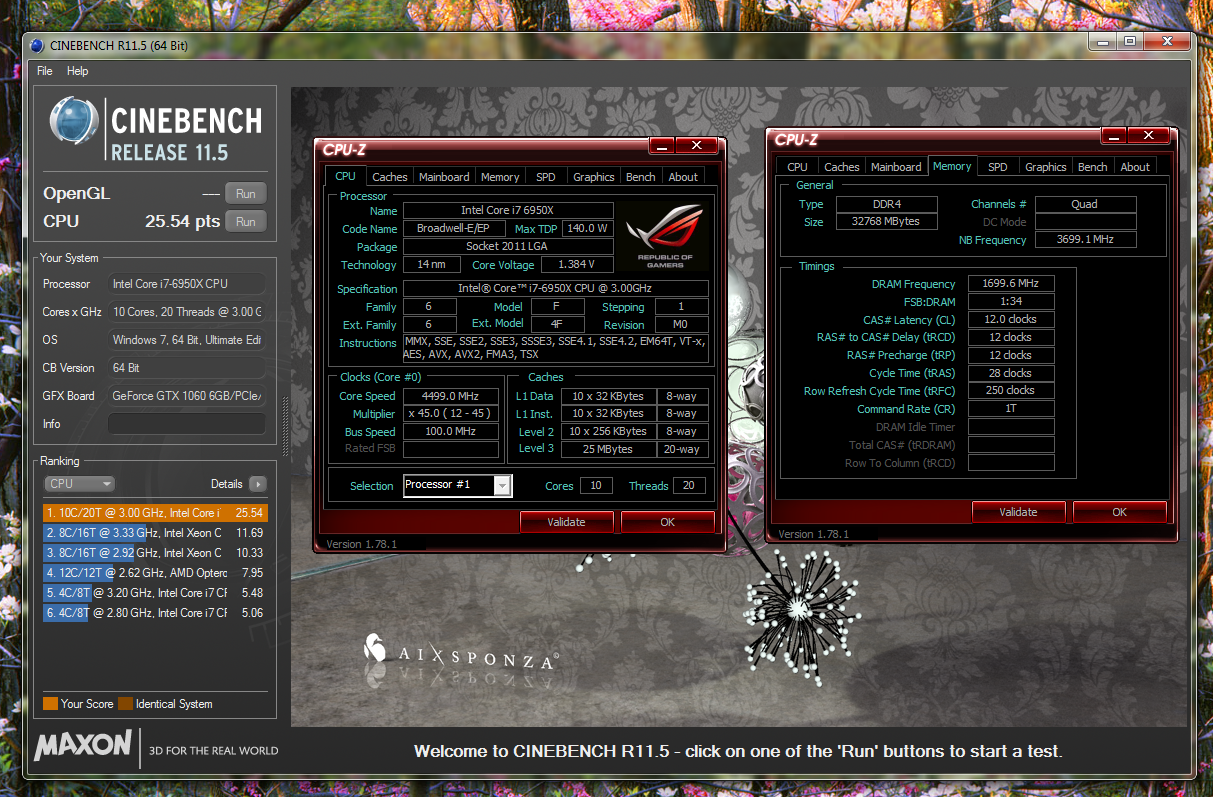Viewport: 1213px width, 797px height.
Task: Close the Cinebench window
Action: point(1168,41)
